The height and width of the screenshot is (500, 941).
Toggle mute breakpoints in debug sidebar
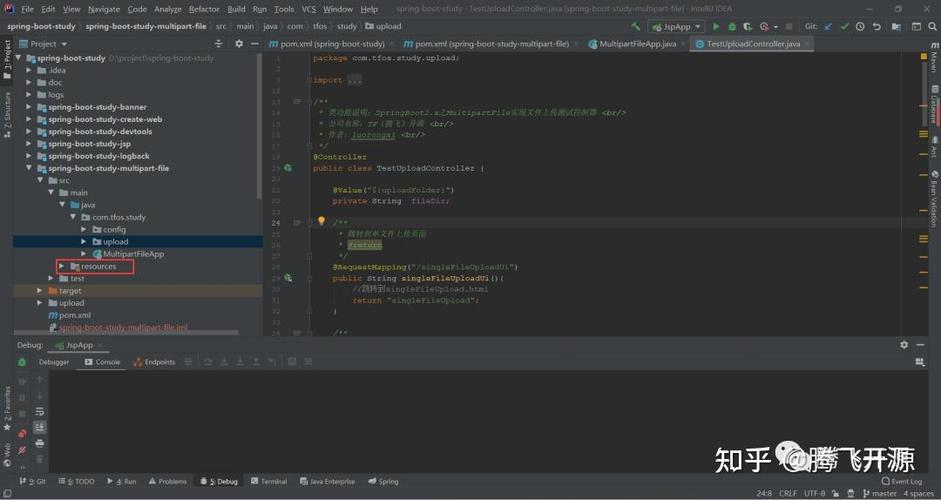(x=22, y=450)
